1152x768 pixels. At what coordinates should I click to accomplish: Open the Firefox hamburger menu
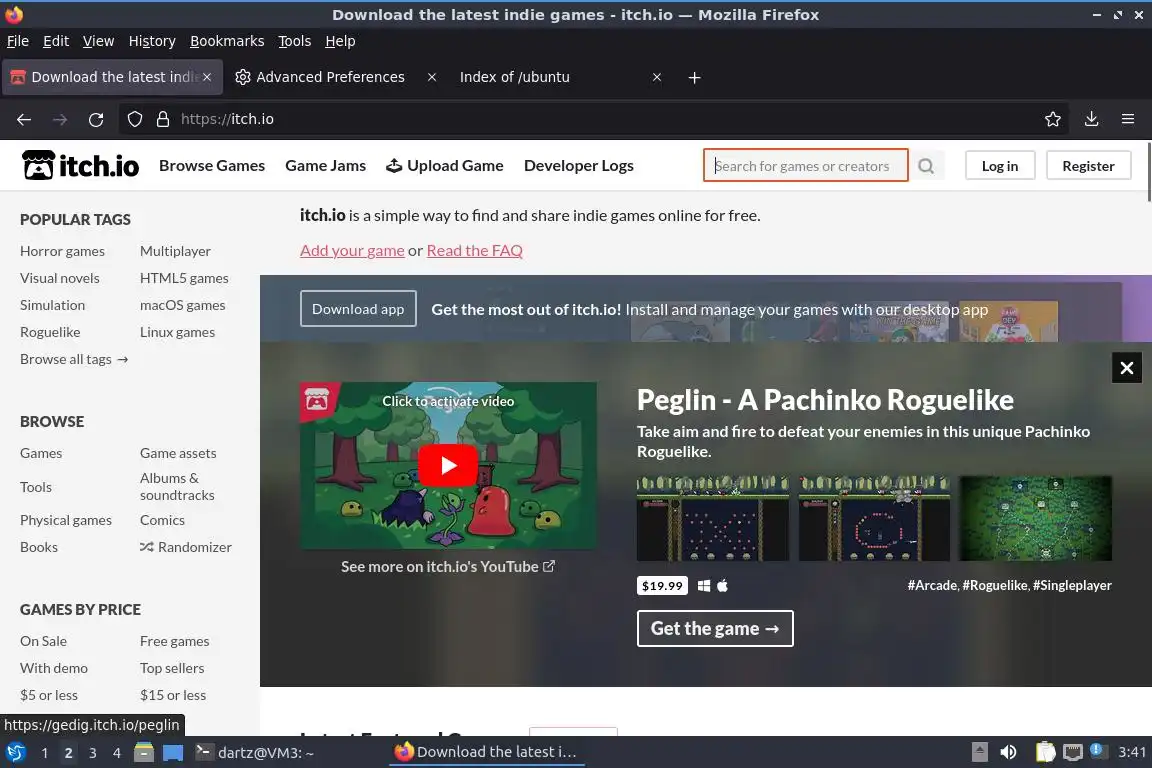click(x=1128, y=119)
